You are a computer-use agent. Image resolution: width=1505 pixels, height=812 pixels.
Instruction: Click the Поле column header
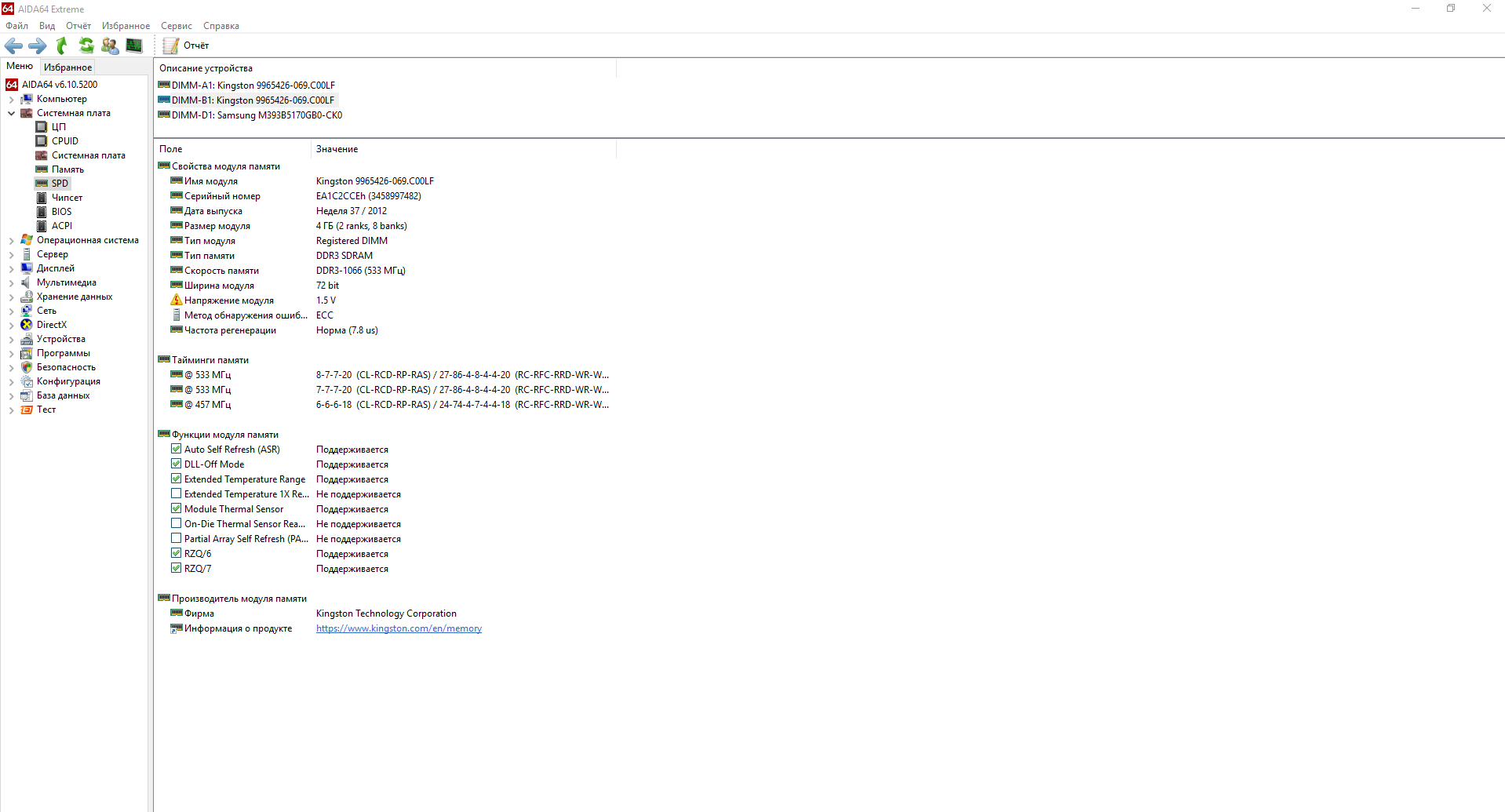232,149
